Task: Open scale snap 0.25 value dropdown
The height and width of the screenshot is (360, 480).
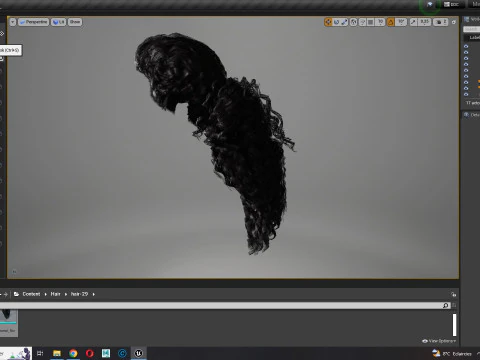Action: [x=424, y=22]
